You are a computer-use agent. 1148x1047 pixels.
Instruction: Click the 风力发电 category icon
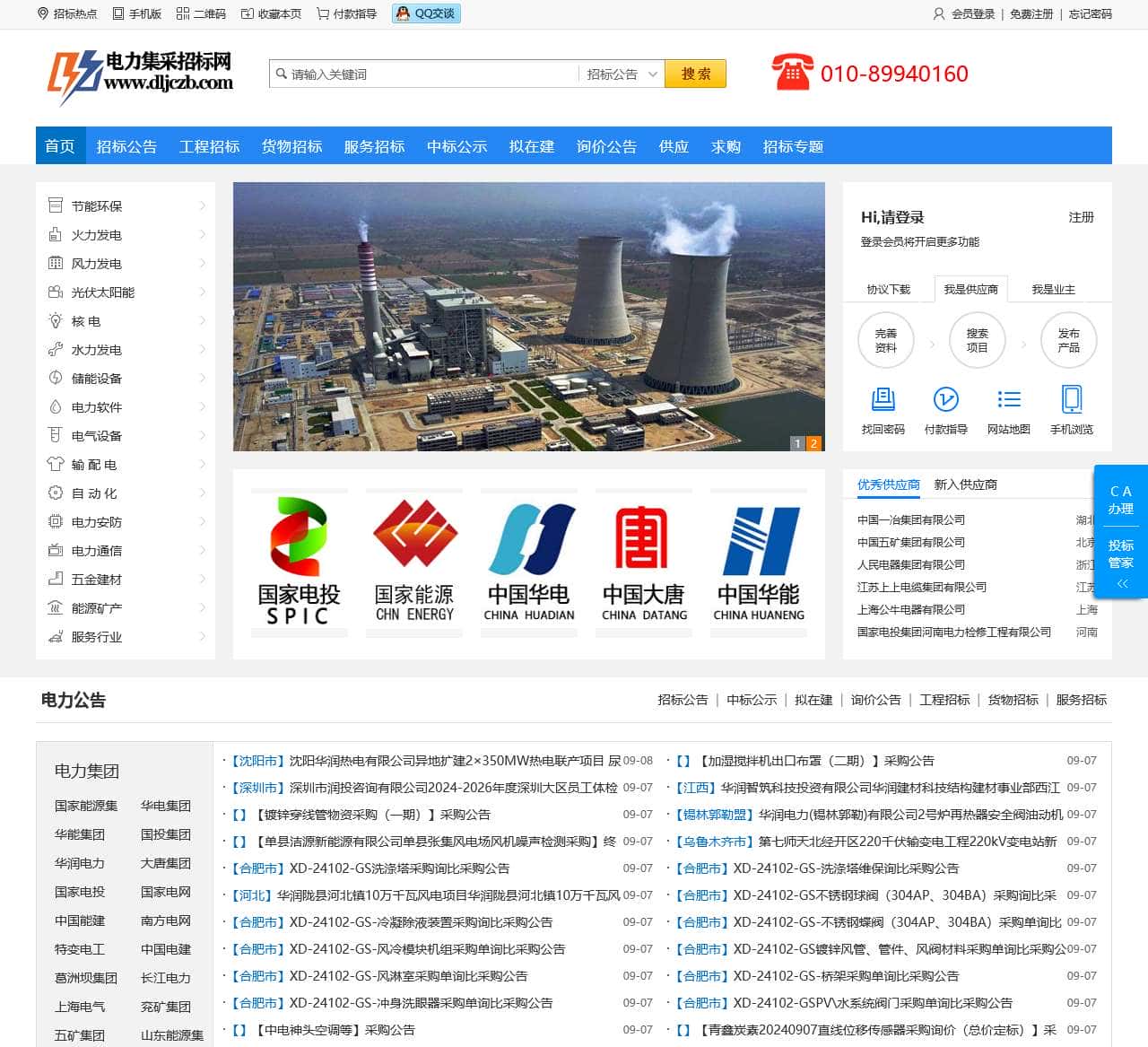pyautogui.click(x=55, y=263)
